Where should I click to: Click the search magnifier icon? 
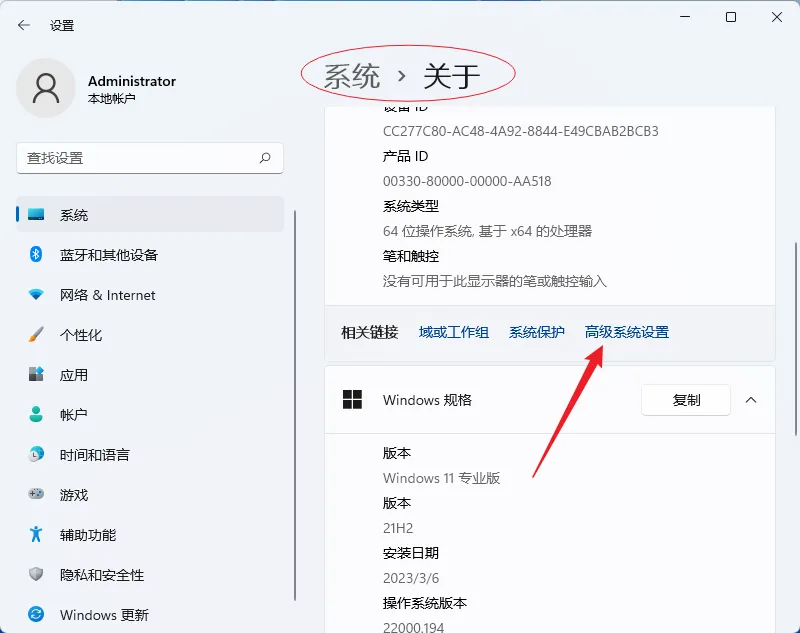pos(265,158)
